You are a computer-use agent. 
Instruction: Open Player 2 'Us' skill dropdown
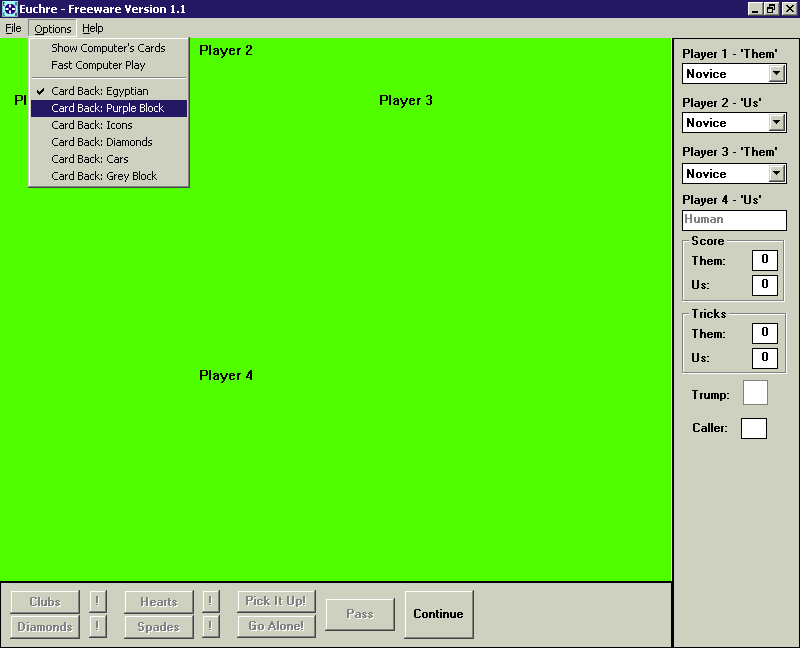coord(779,122)
